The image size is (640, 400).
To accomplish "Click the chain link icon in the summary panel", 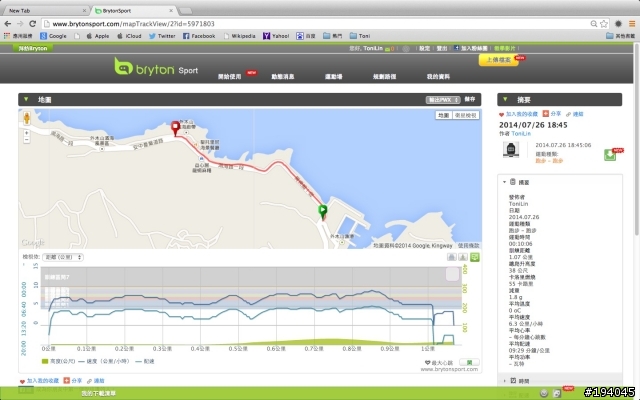I will (568, 114).
